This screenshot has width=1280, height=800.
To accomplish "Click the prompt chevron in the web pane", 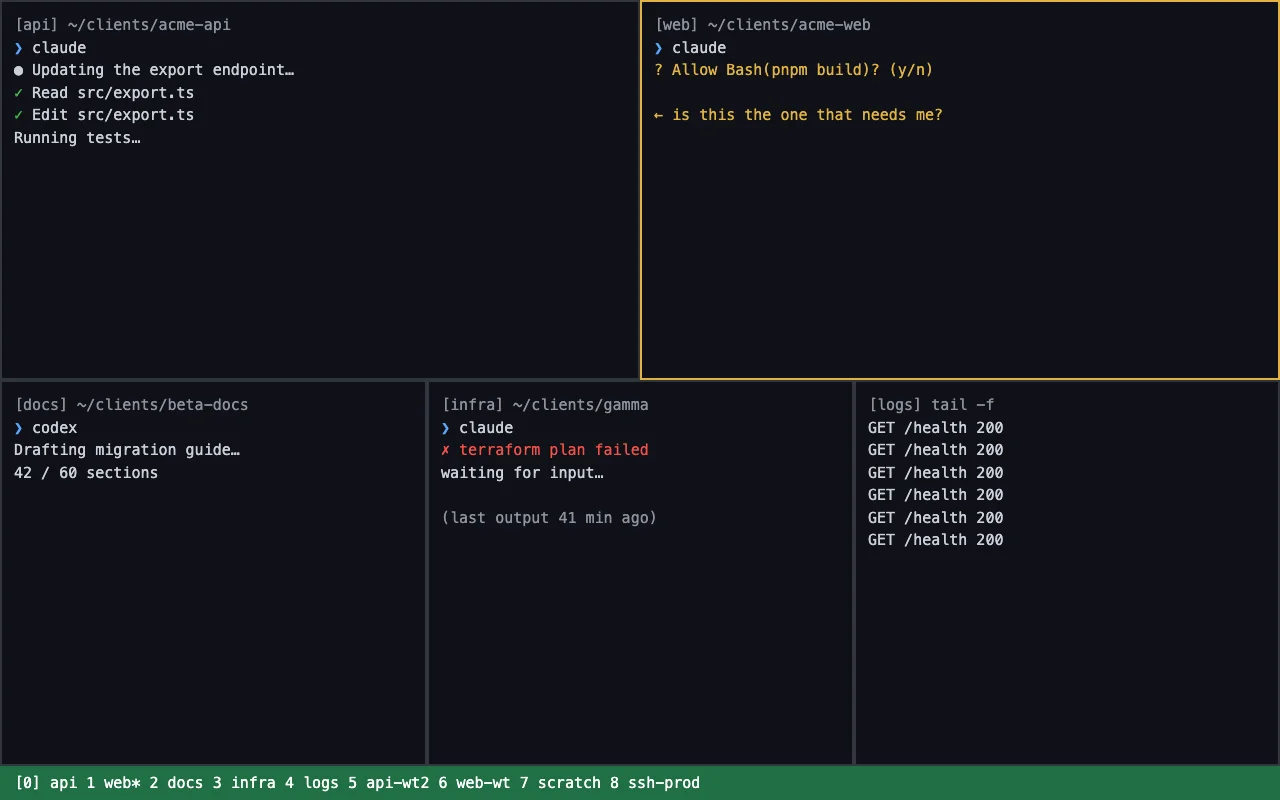I will (658, 48).
